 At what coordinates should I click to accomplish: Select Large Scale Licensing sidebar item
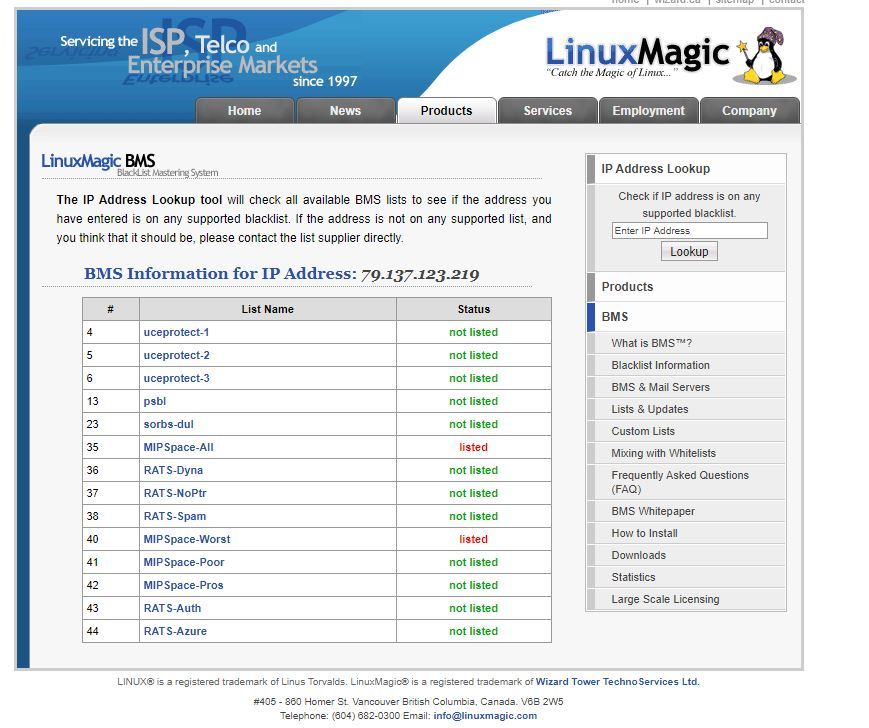(665, 599)
